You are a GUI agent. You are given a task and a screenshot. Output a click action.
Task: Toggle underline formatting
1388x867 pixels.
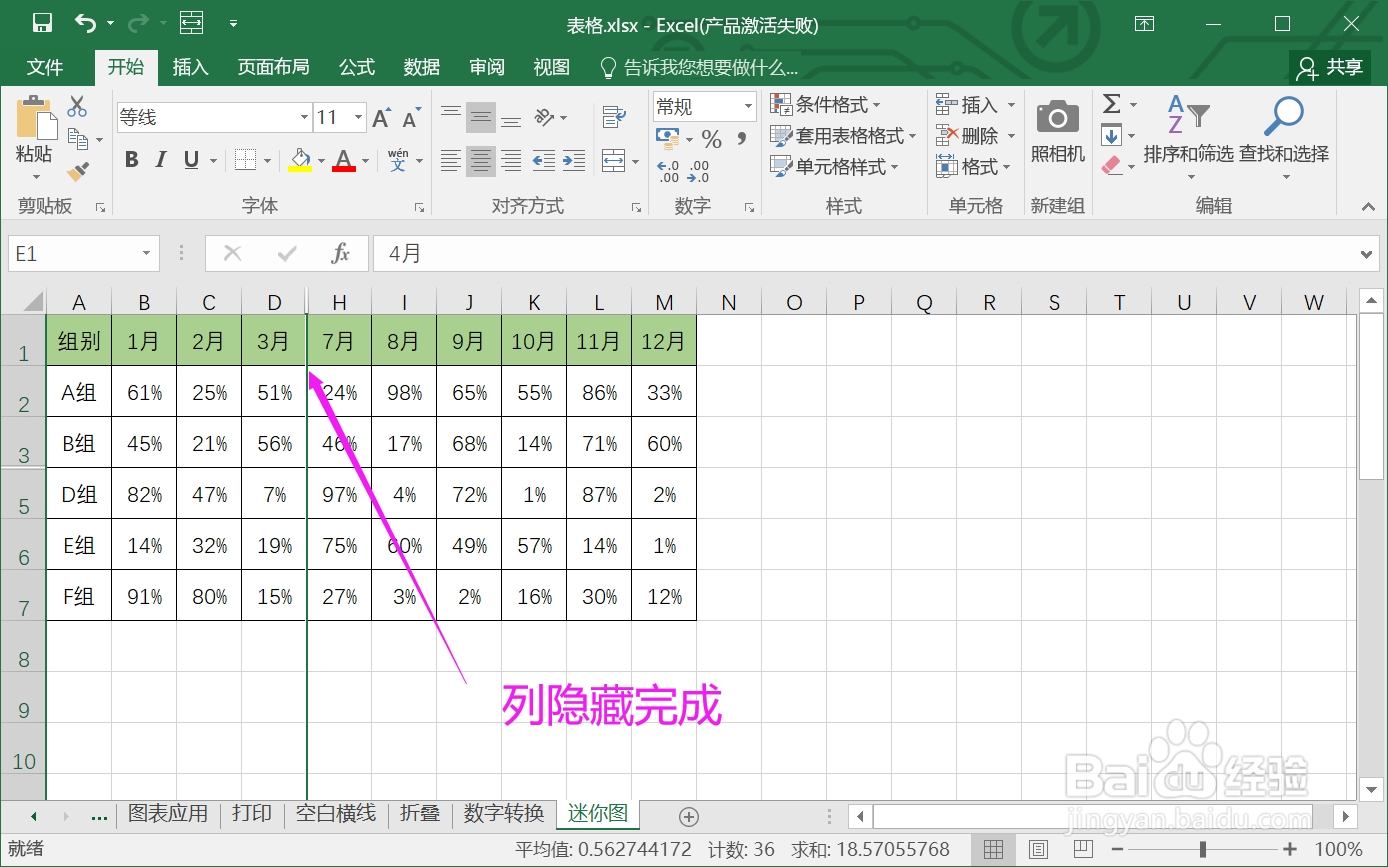(x=192, y=159)
